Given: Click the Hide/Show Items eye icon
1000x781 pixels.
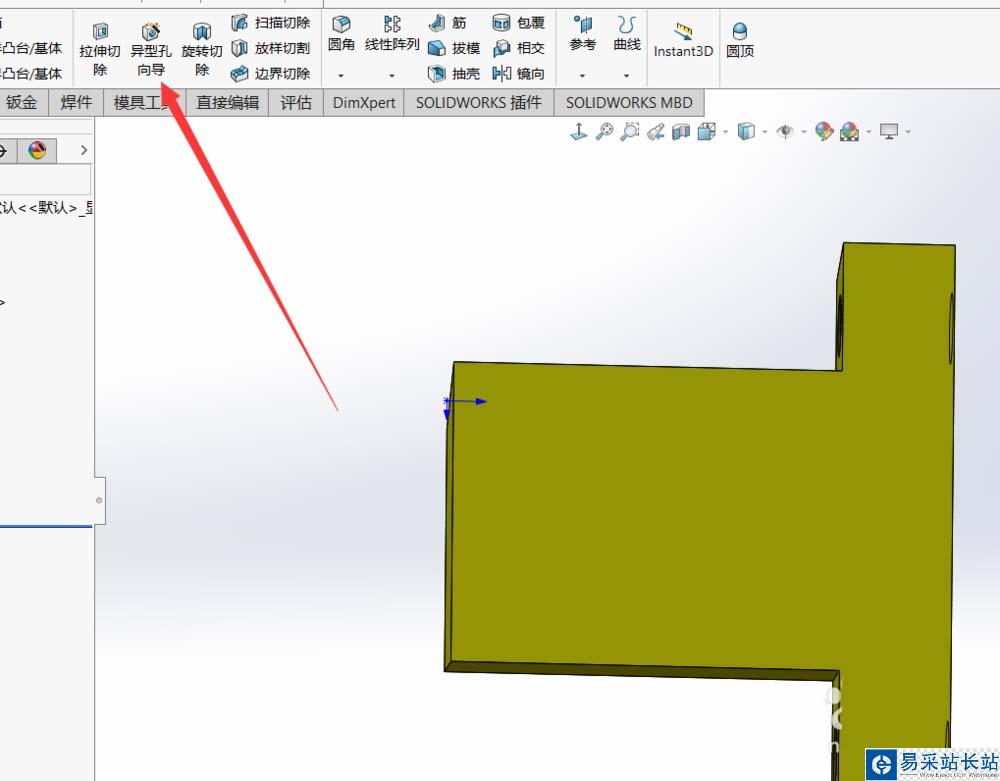Looking at the screenshot, I should coord(785,131).
